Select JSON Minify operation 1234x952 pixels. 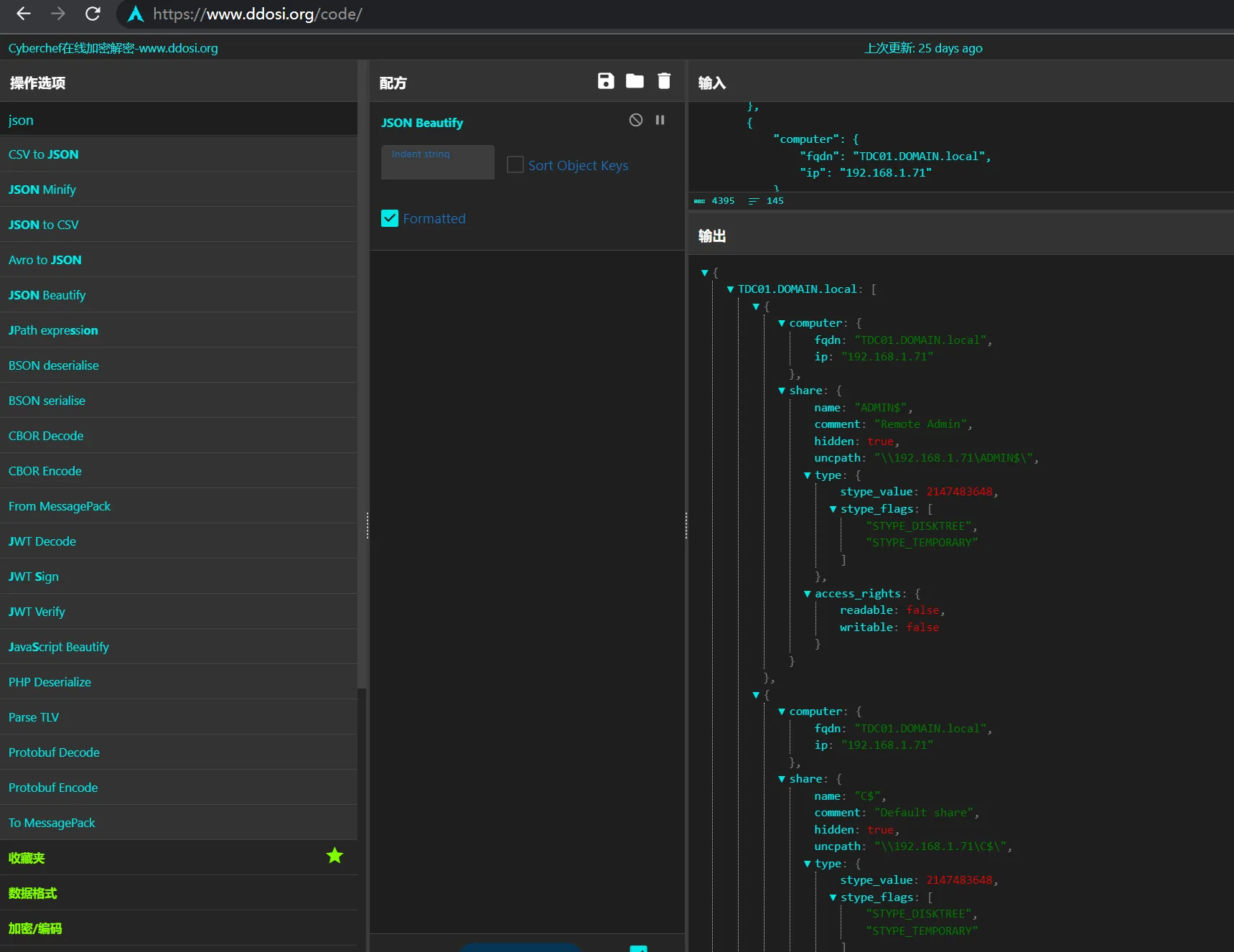click(x=179, y=190)
